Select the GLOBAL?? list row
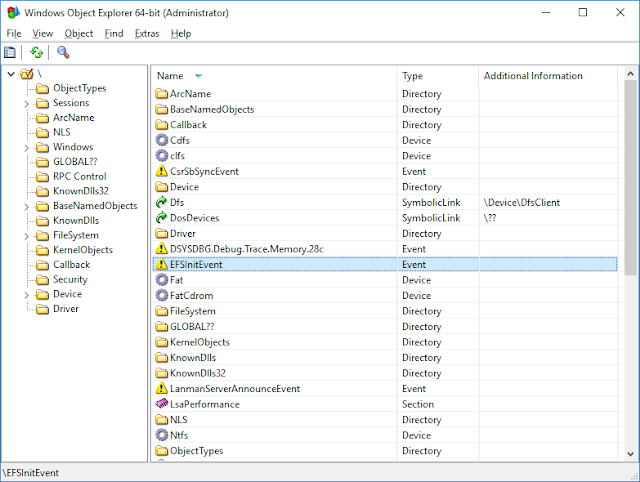 coord(385,327)
